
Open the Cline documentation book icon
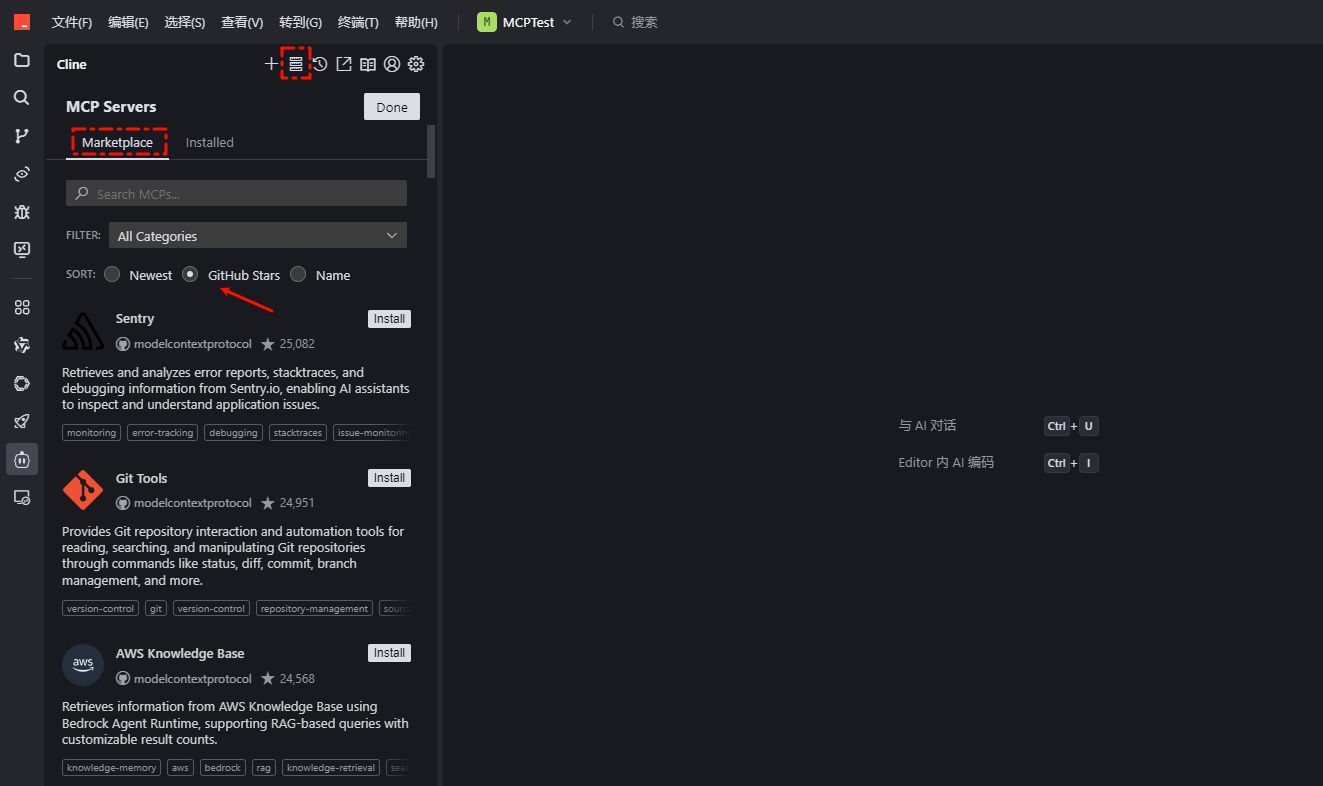tap(368, 64)
